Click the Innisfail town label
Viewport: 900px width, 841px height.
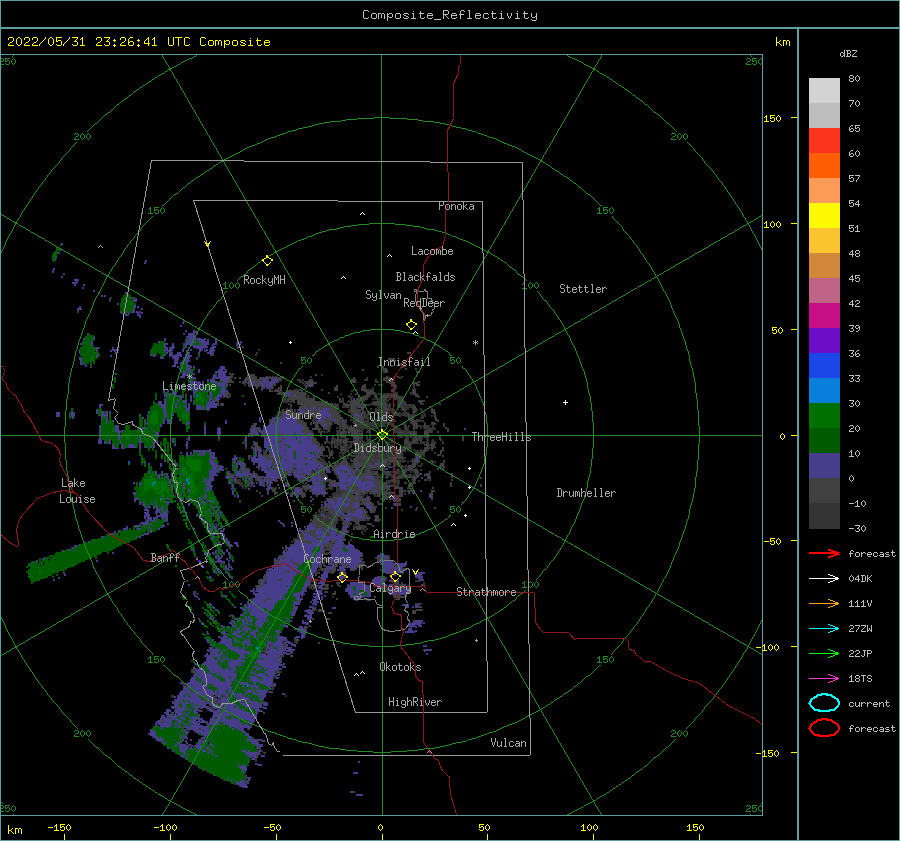pos(404,362)
